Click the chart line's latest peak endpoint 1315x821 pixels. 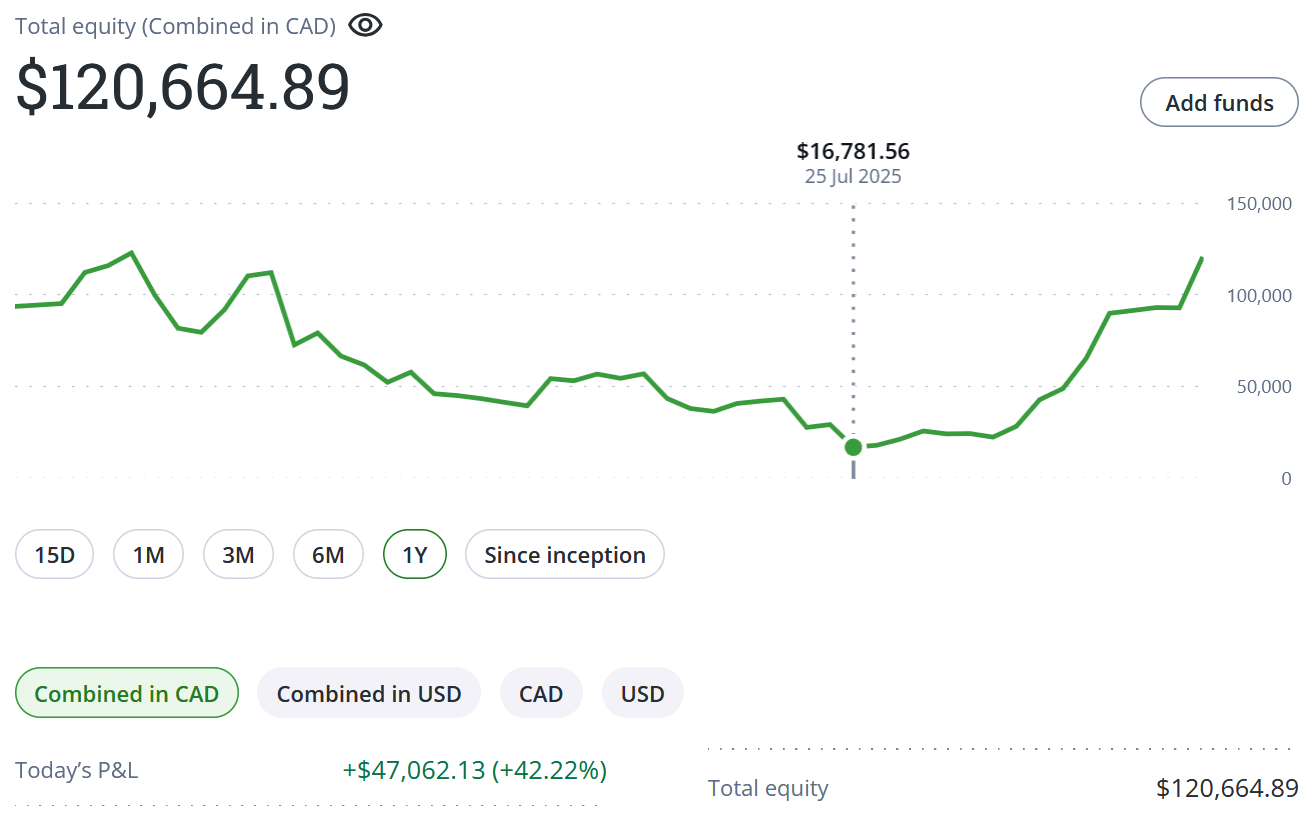click(1201, 258)
